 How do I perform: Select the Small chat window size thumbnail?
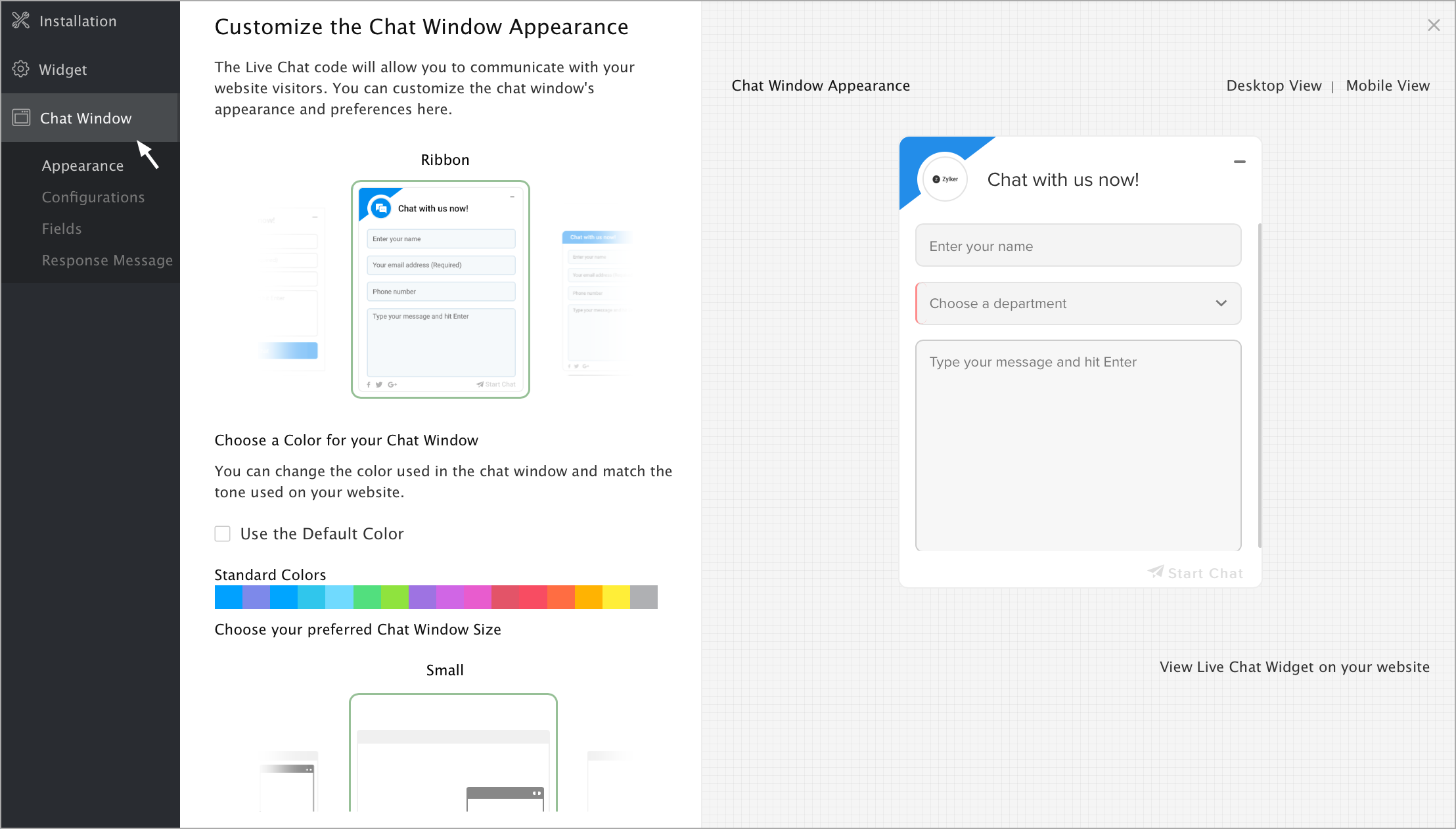[x=453, y=753]
